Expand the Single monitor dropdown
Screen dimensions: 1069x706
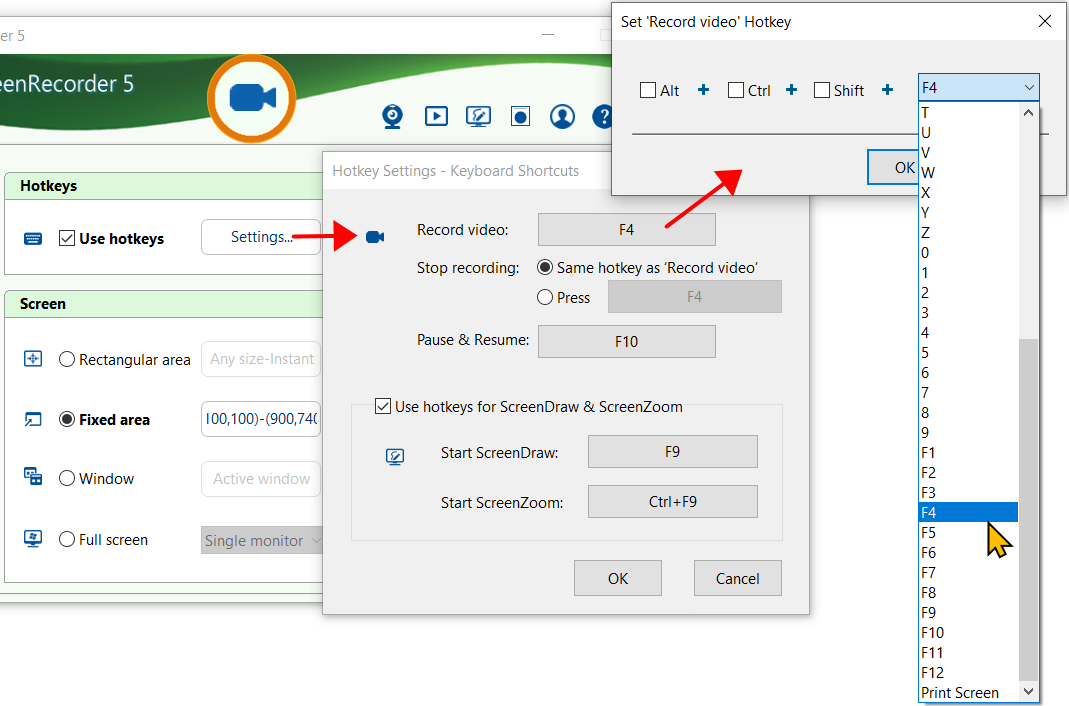click(x=262, y=541)
